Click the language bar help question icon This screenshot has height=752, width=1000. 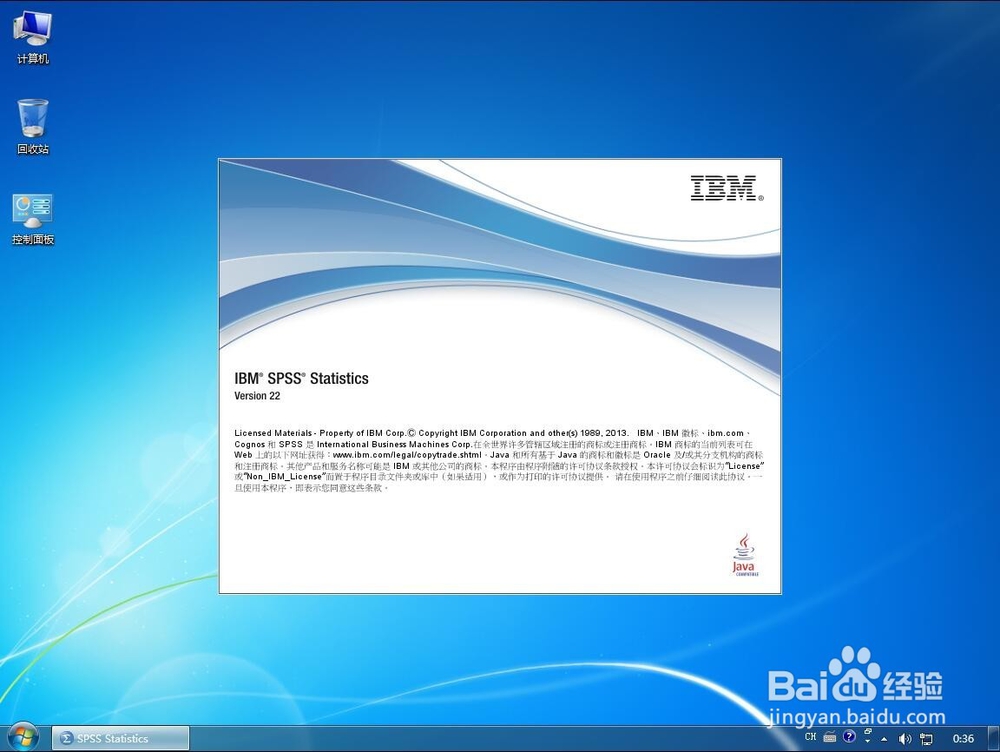pos(849,737)
